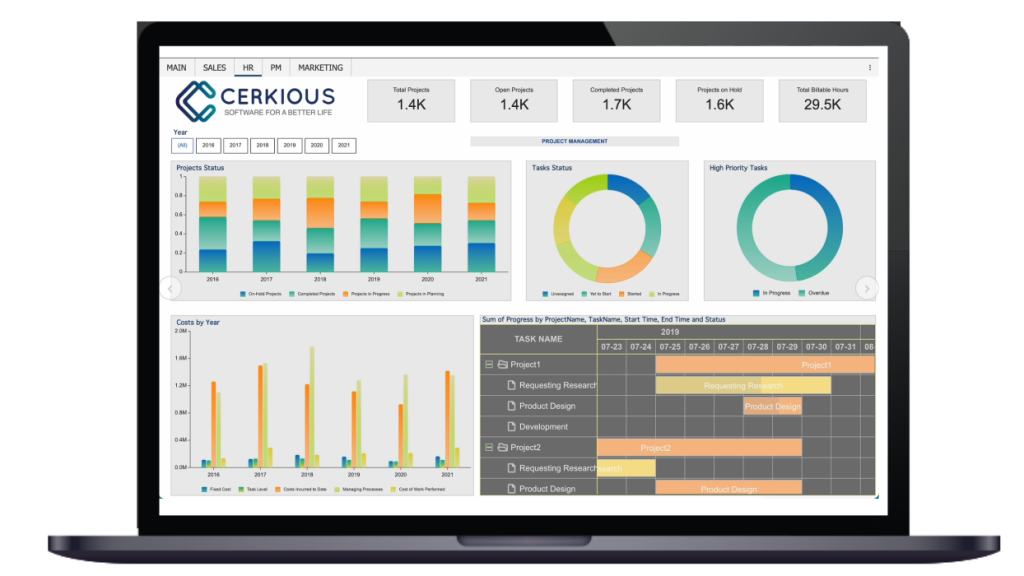Toggle the 2021 year filter

click(x=343, y=146)
